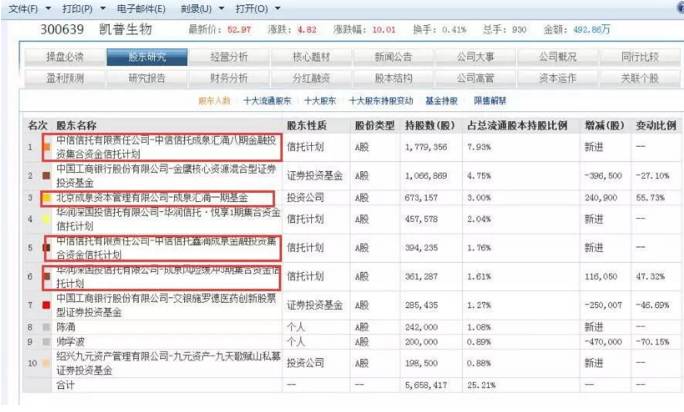Click the red swatch in row 7
Image resolution: width=684 pixels, height=412 pixels.
click(x=46, y=305)
